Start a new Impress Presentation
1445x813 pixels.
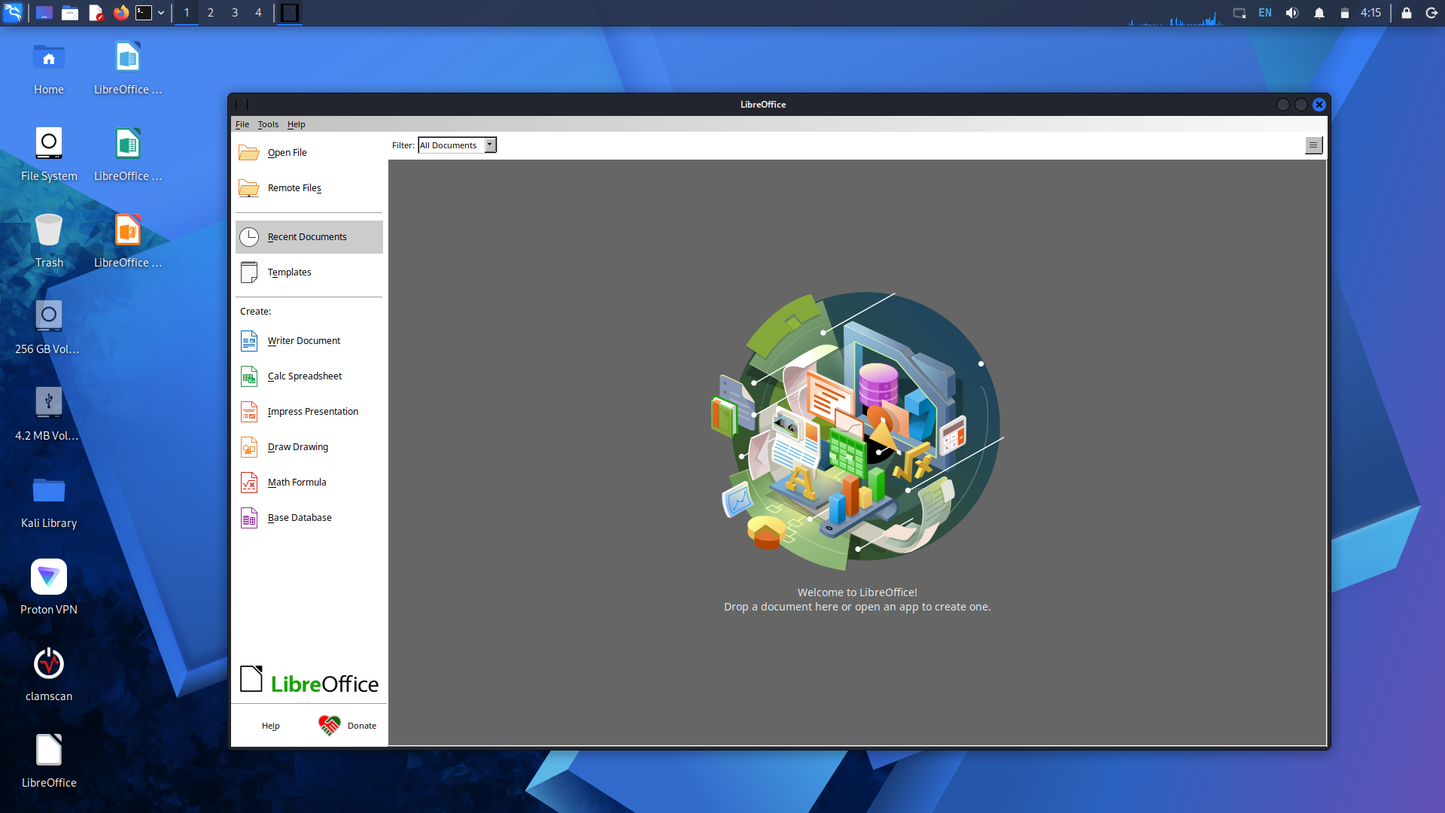coord(309,412)
